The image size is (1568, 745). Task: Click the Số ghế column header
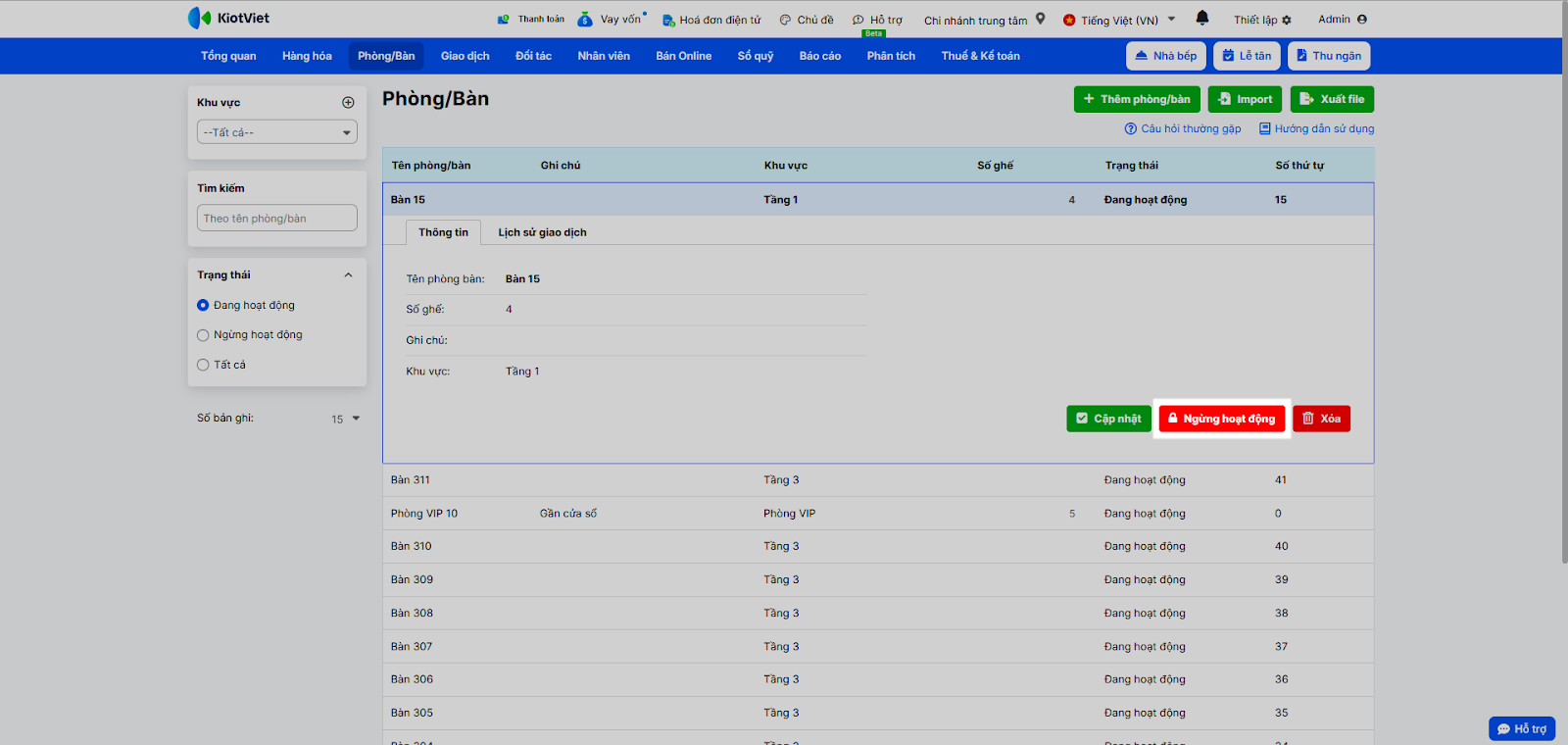(x=995, y=166)
